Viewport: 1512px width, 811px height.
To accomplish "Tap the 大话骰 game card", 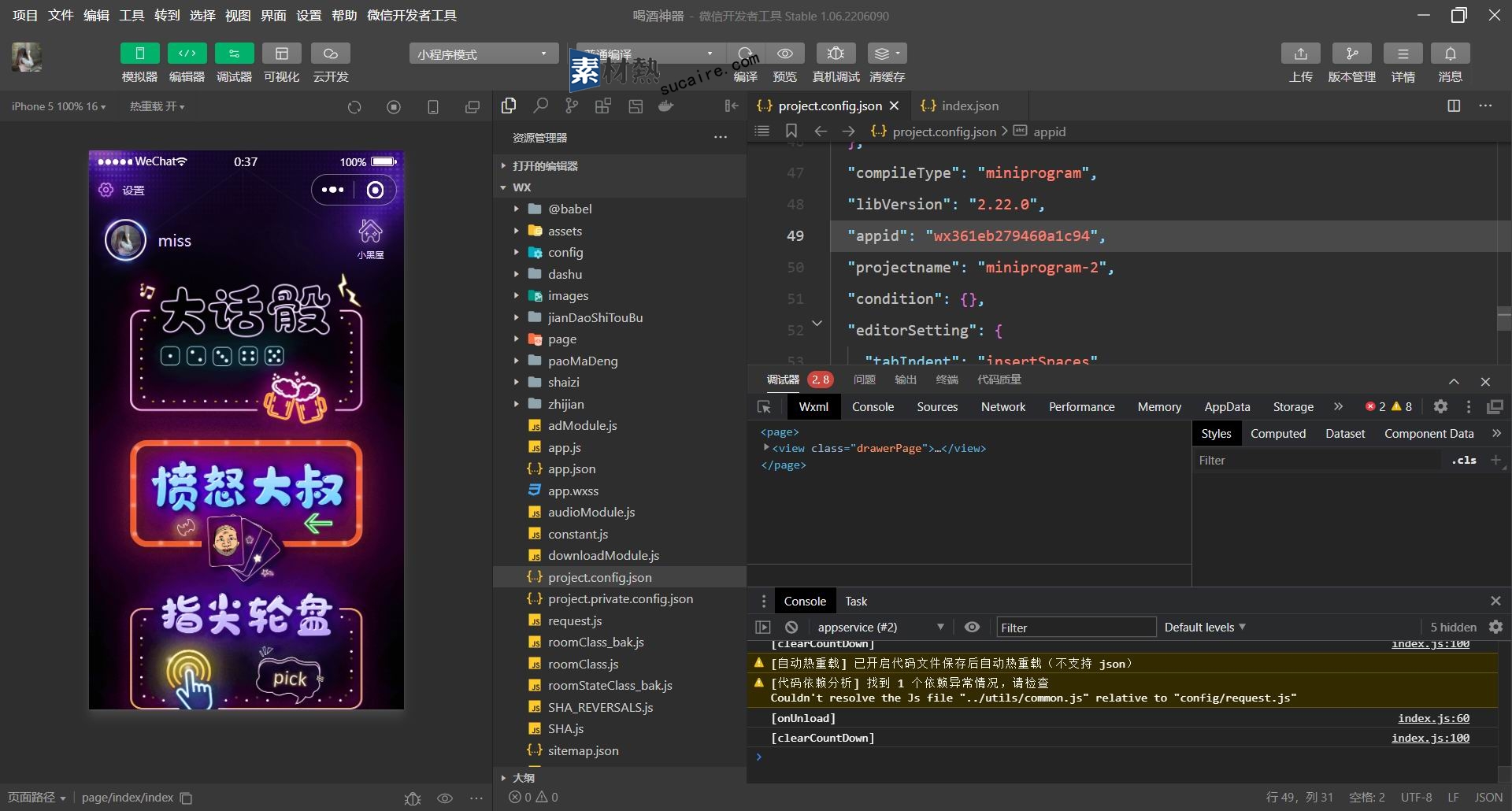I will tap(246, 349).
